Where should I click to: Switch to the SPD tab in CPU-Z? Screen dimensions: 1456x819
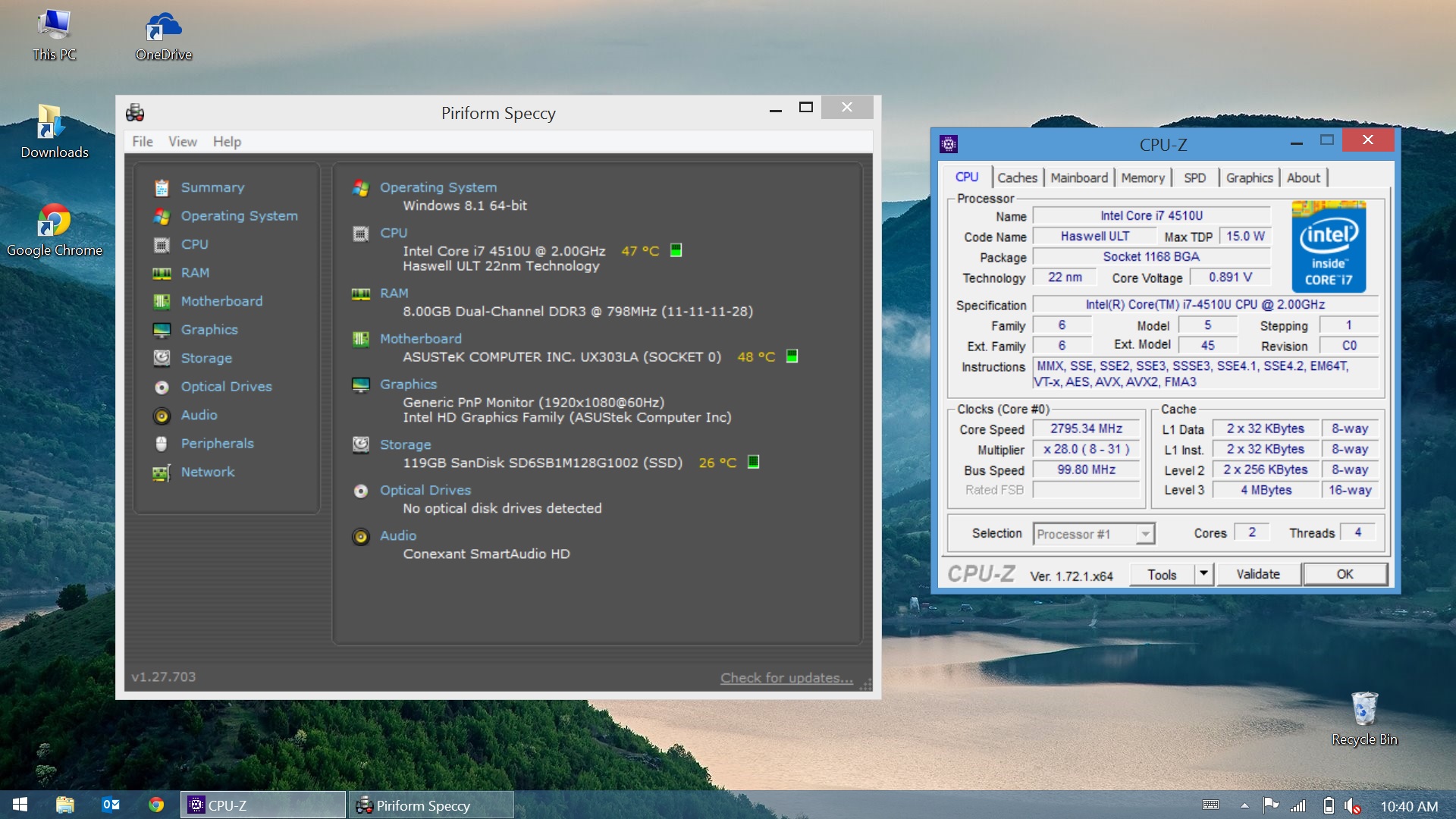pos(1194,177)
